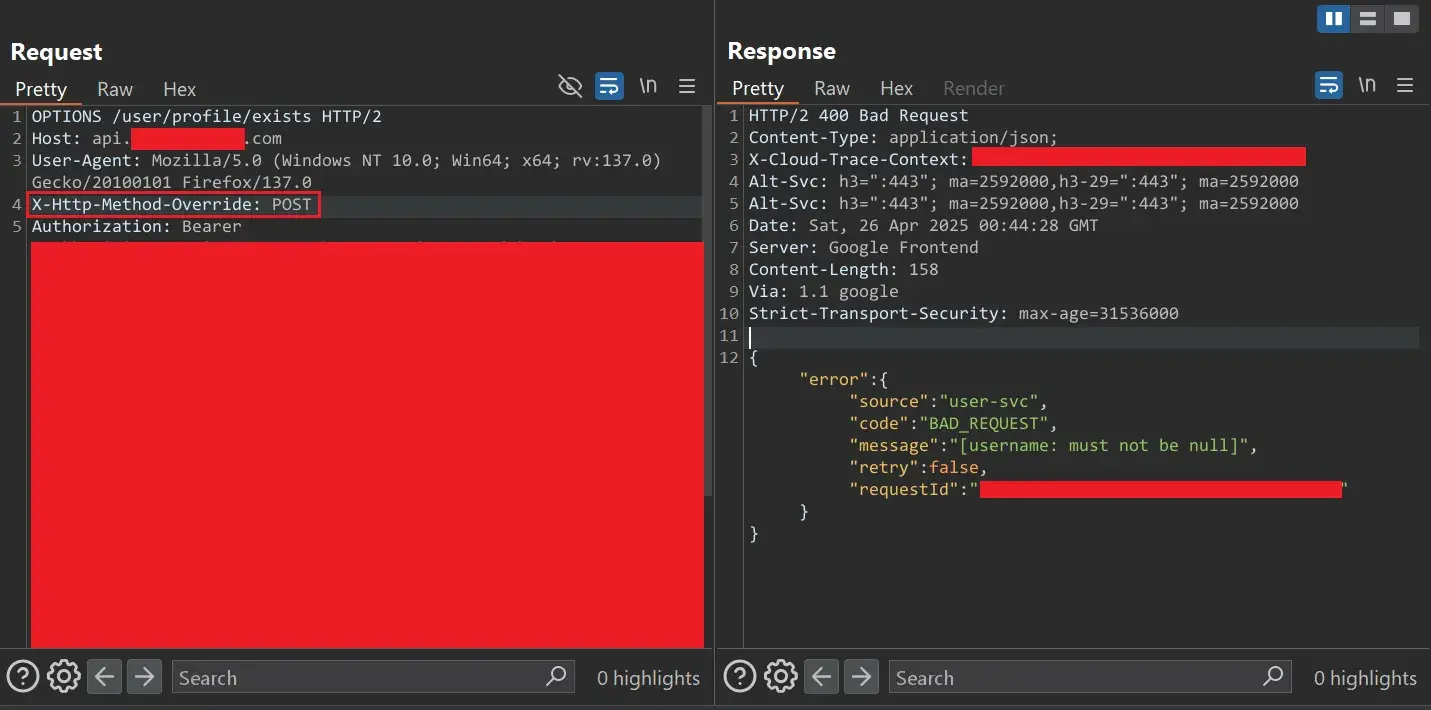Screen dimensions: 1431x710
Task: Show non-printable characters in Request
Action: pos(648,87)
